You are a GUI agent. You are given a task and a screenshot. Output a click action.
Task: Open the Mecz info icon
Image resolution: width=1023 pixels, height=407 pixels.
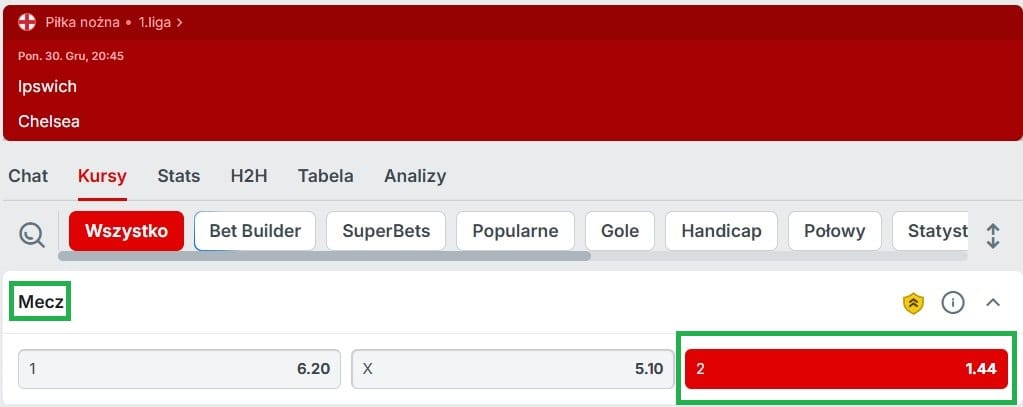953,303
